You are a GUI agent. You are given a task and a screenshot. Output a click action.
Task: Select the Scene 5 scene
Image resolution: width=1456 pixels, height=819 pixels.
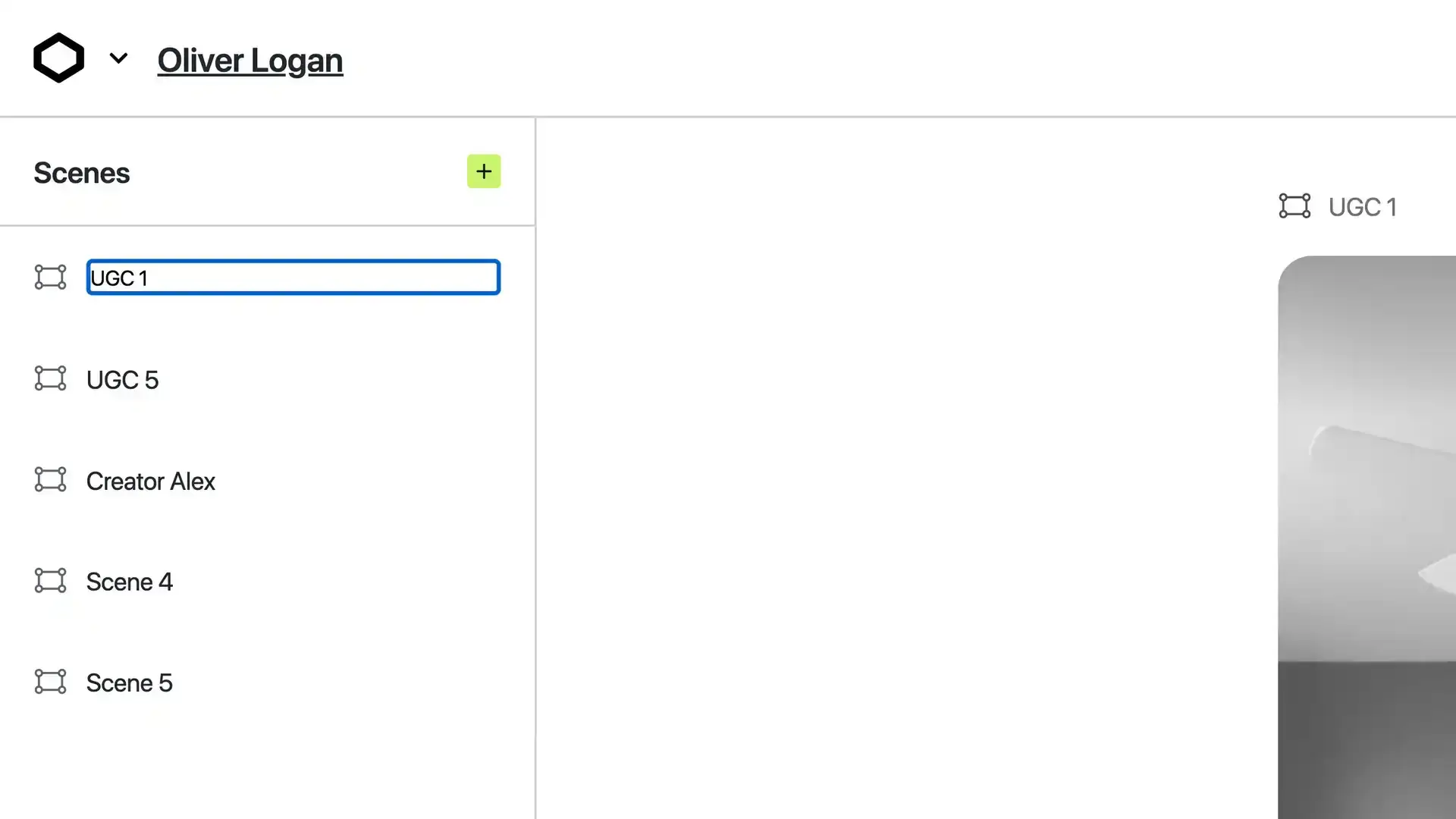click(x=129, y=683)
